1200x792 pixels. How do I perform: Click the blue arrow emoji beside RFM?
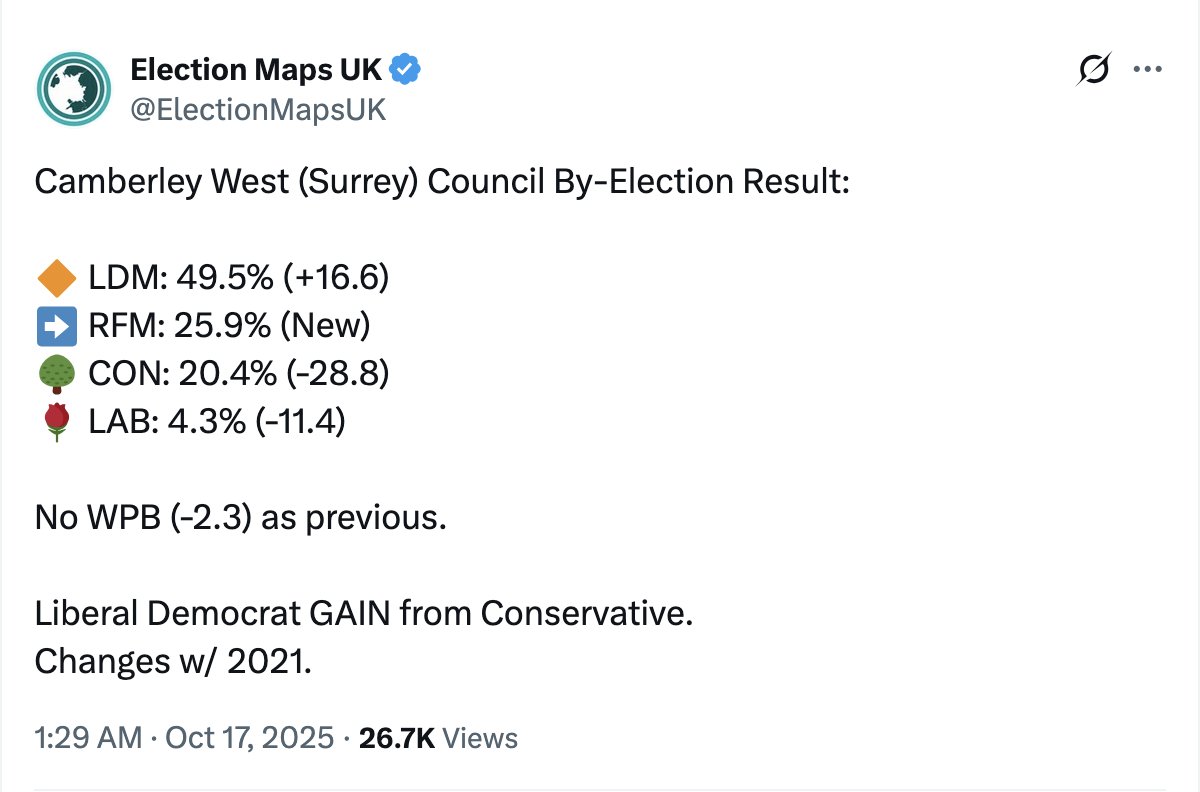[56, 326]
